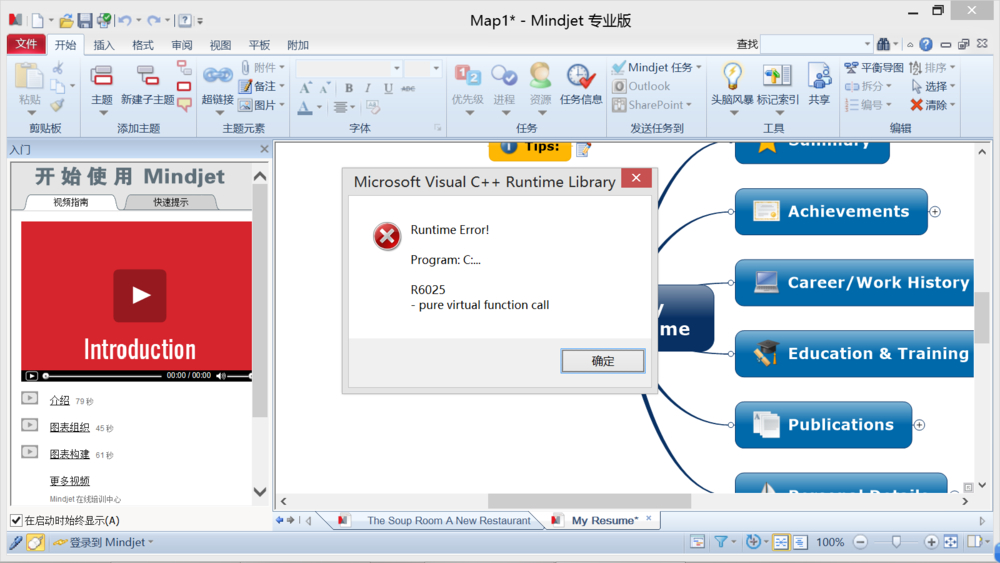Click the 确定 button in error dialog
The height and width of the screenshot is (563, 1000).
click(x=603, y=361)
